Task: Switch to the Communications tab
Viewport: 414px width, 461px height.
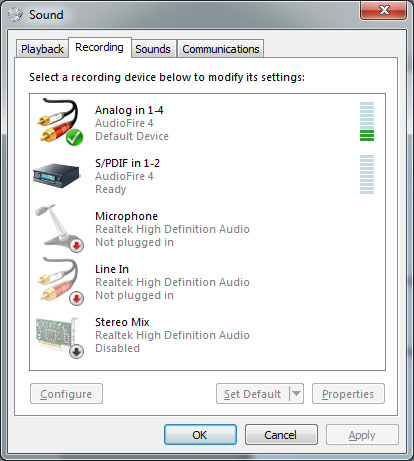Action: [x=221, y=49]
